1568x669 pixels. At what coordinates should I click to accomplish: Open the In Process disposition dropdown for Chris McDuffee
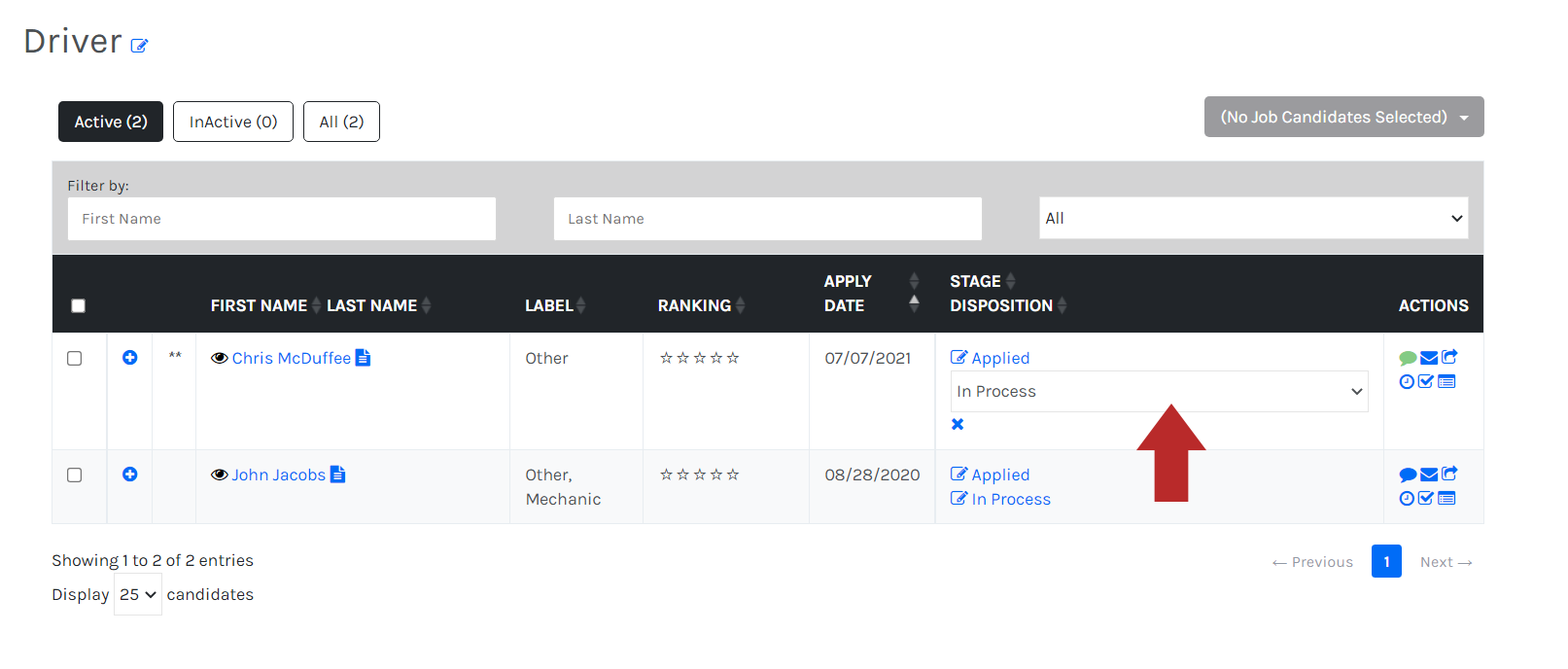(x=1159, y=391)
